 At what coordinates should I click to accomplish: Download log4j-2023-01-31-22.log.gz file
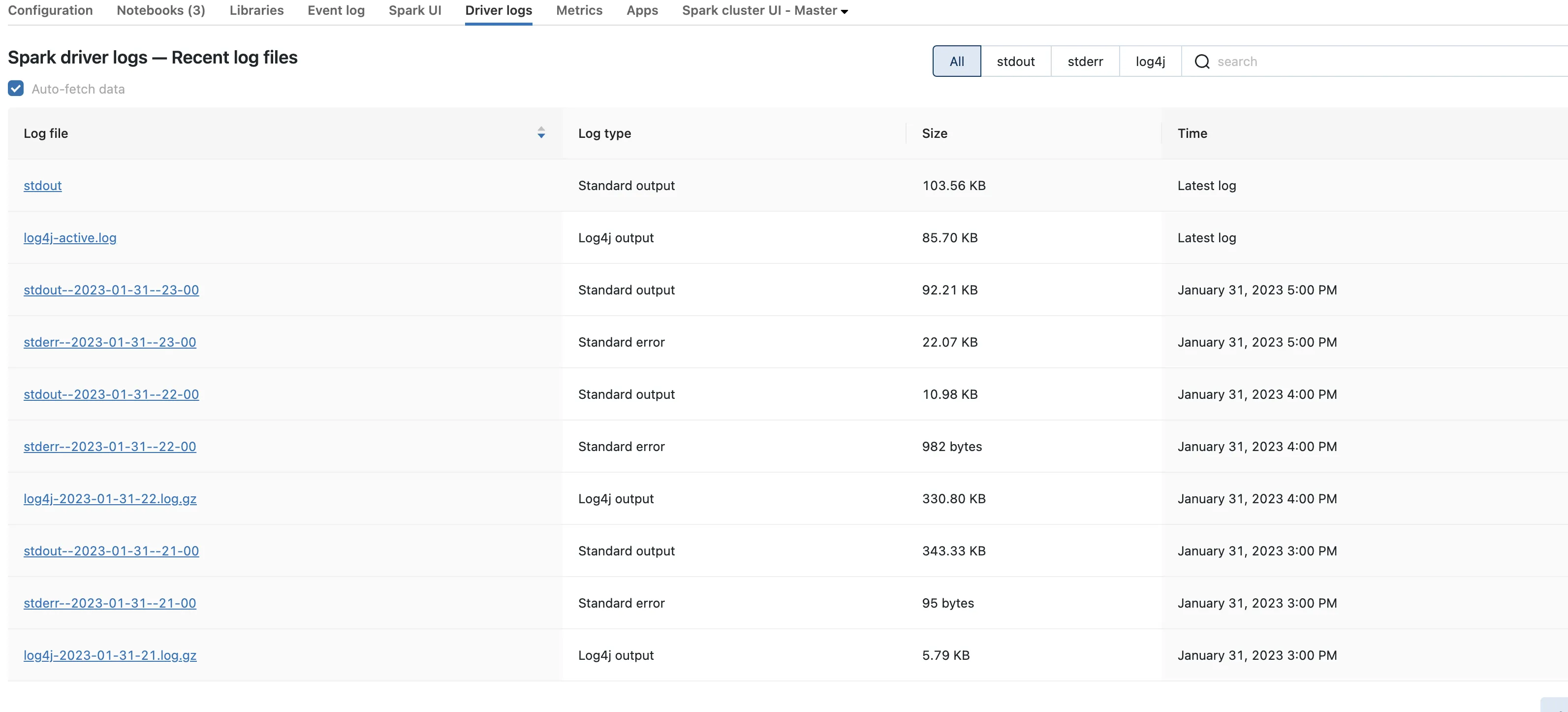(x=110, y=499)
